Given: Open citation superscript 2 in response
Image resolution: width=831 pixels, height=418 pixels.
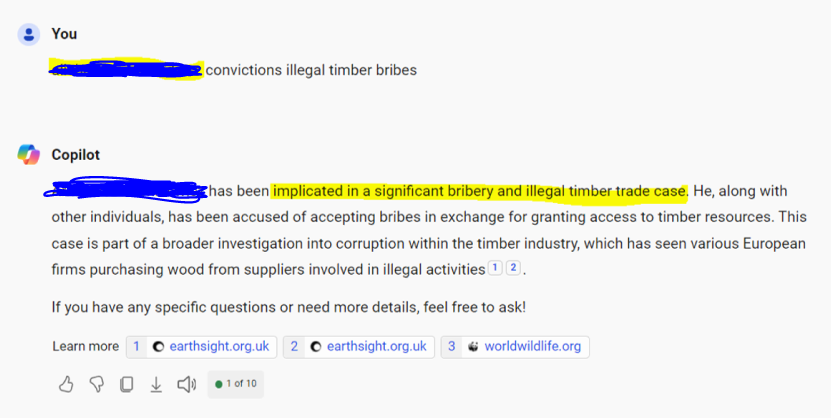Looking at the screenshot, I should [513, 268].
